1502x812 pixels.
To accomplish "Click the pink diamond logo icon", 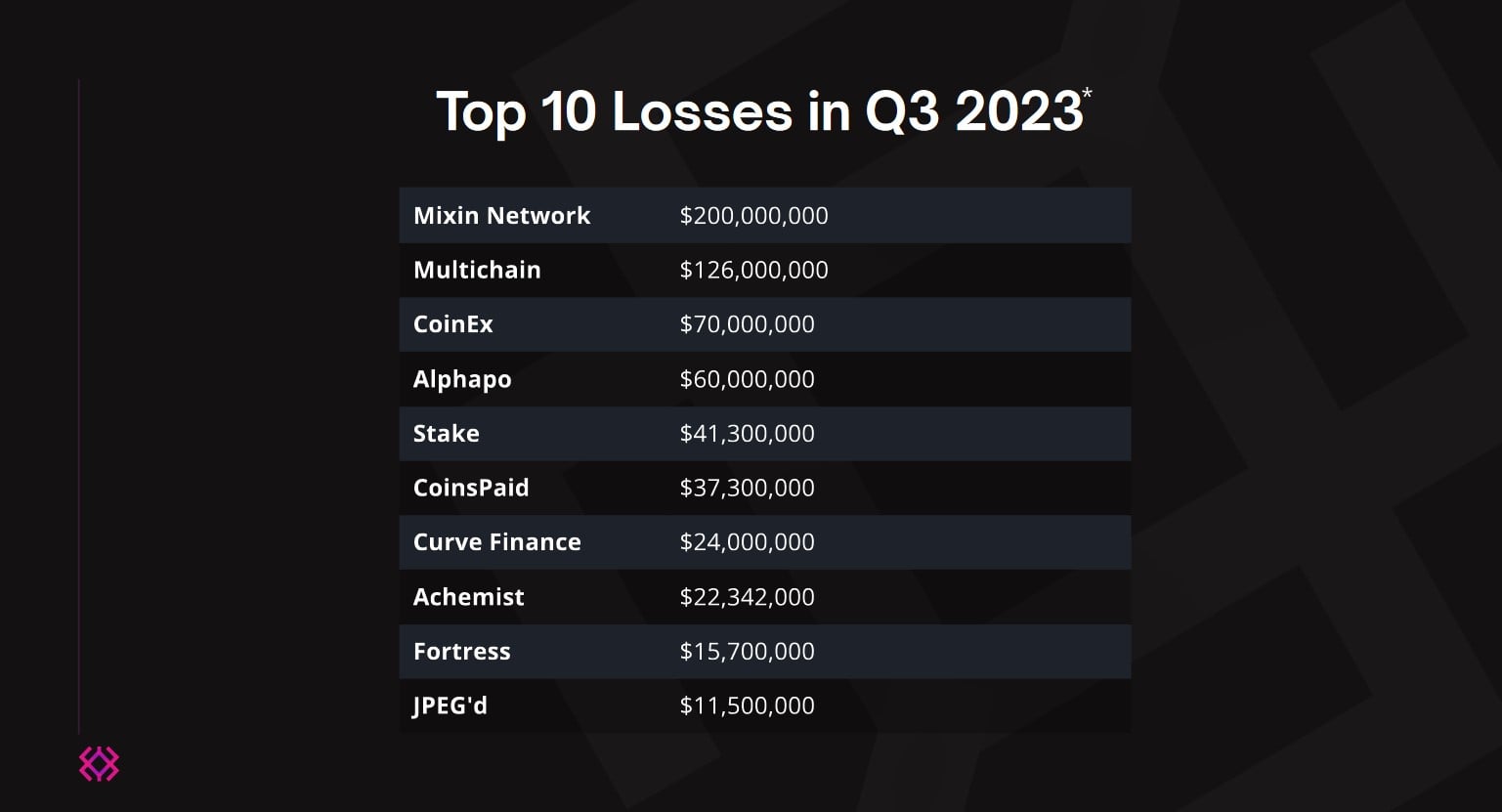I will tap(99, 764).
